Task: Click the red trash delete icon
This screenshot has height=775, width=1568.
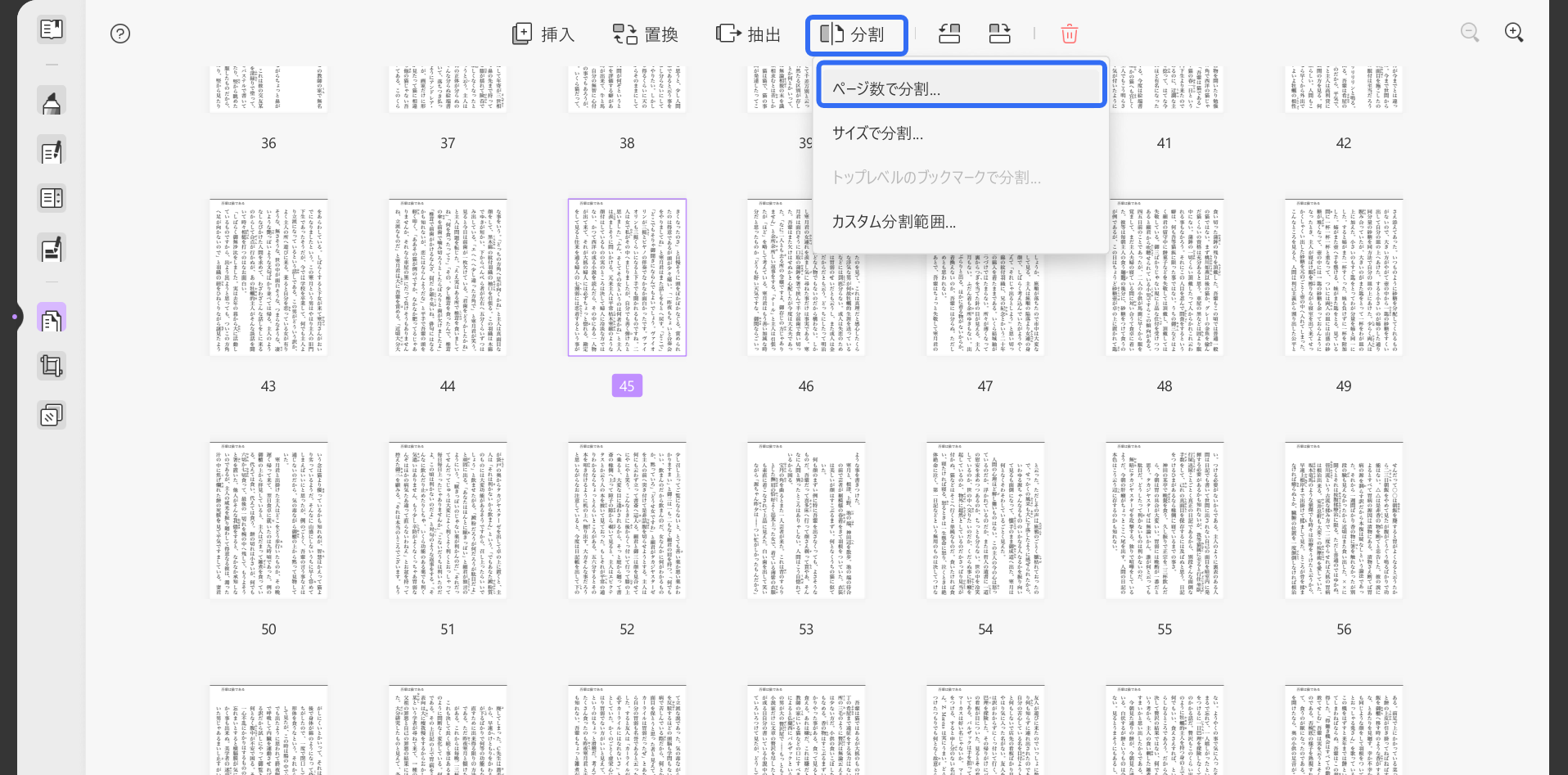Action: point(1069,34)
